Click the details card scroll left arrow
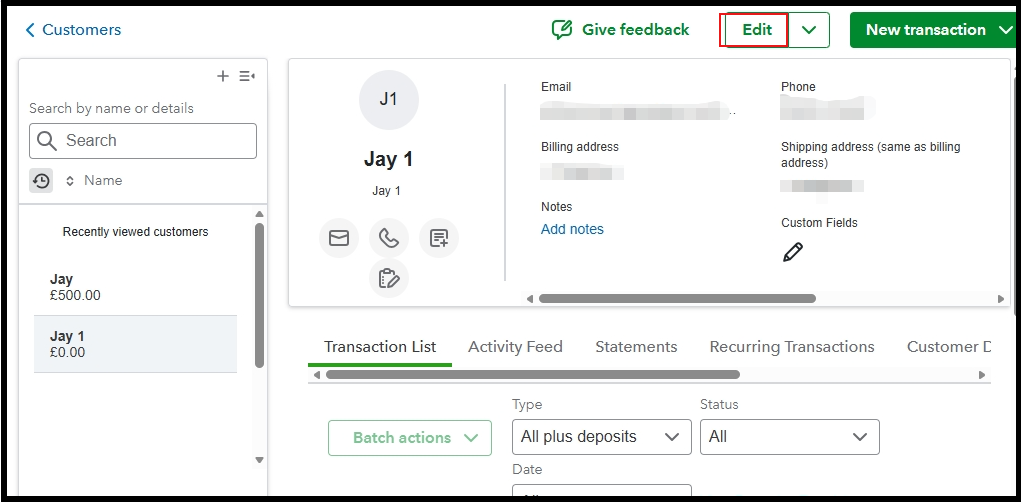1021x502 pixels. pyautogui.click(x=529, y=299)
